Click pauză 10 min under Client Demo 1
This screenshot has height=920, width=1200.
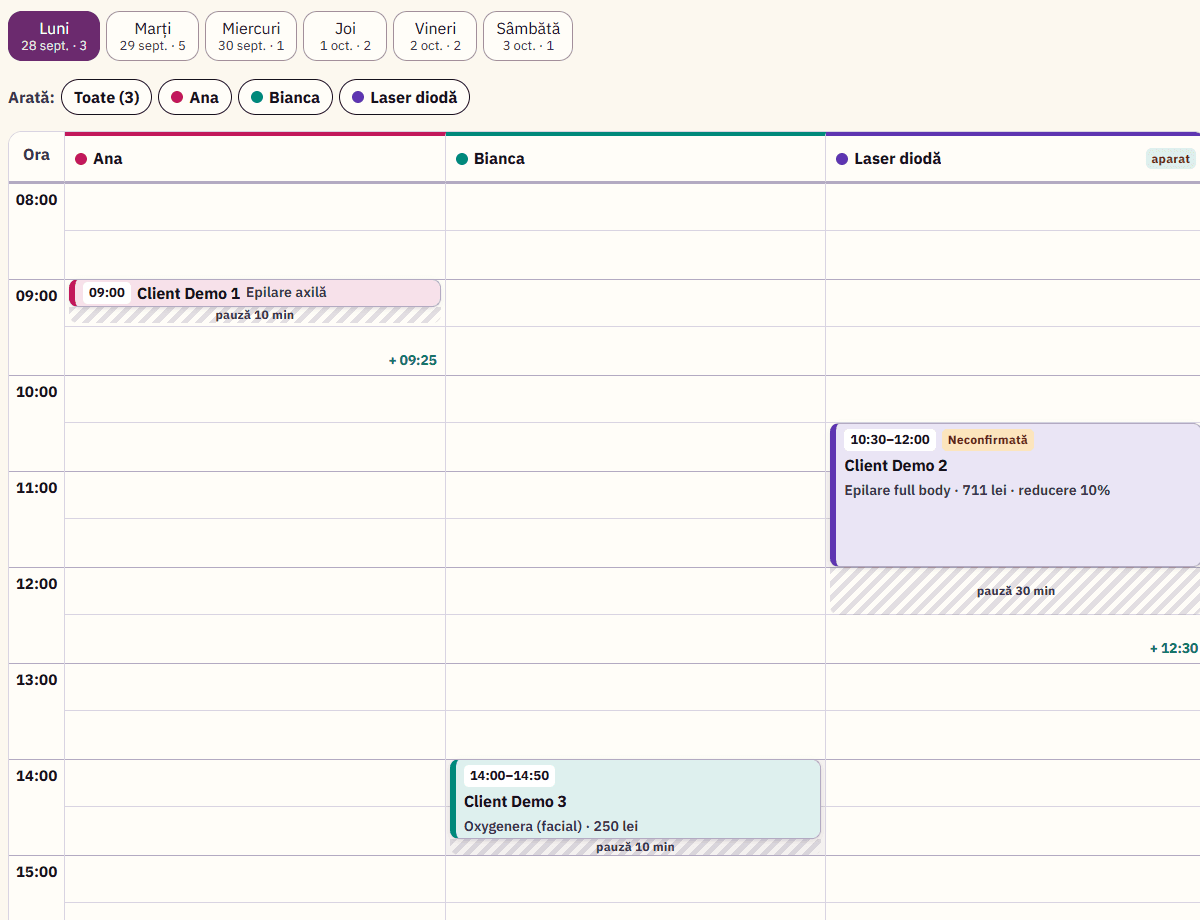(255, 315)
